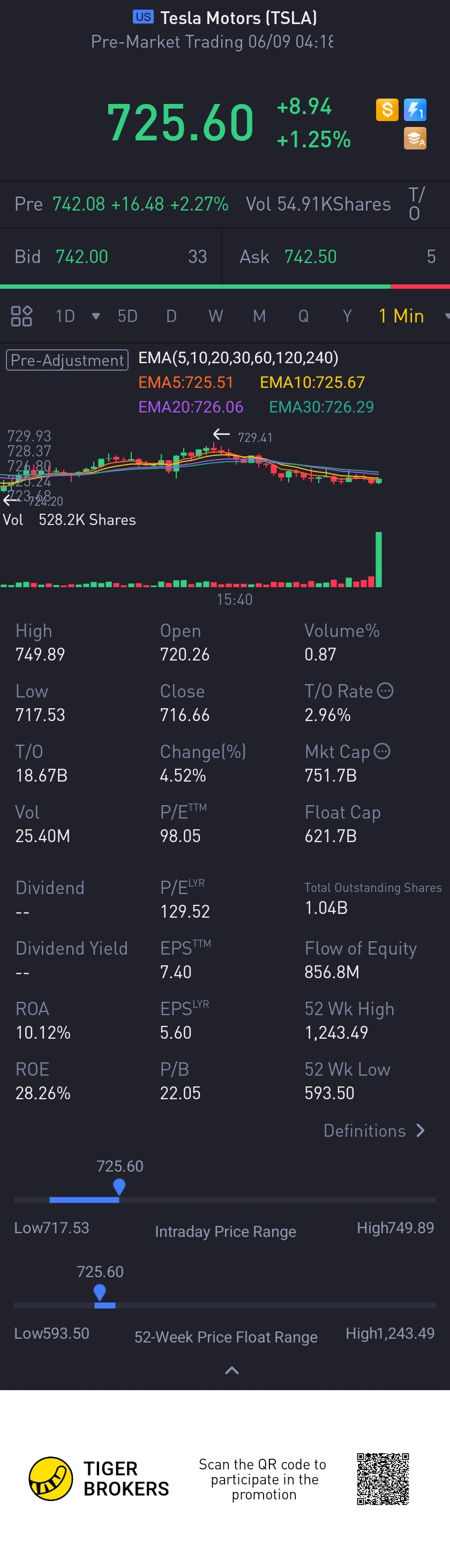This screenshot has width=450, height=1568.
Task: Toggle the Pre-Adjustment chart setting
Action: [67, 360]
